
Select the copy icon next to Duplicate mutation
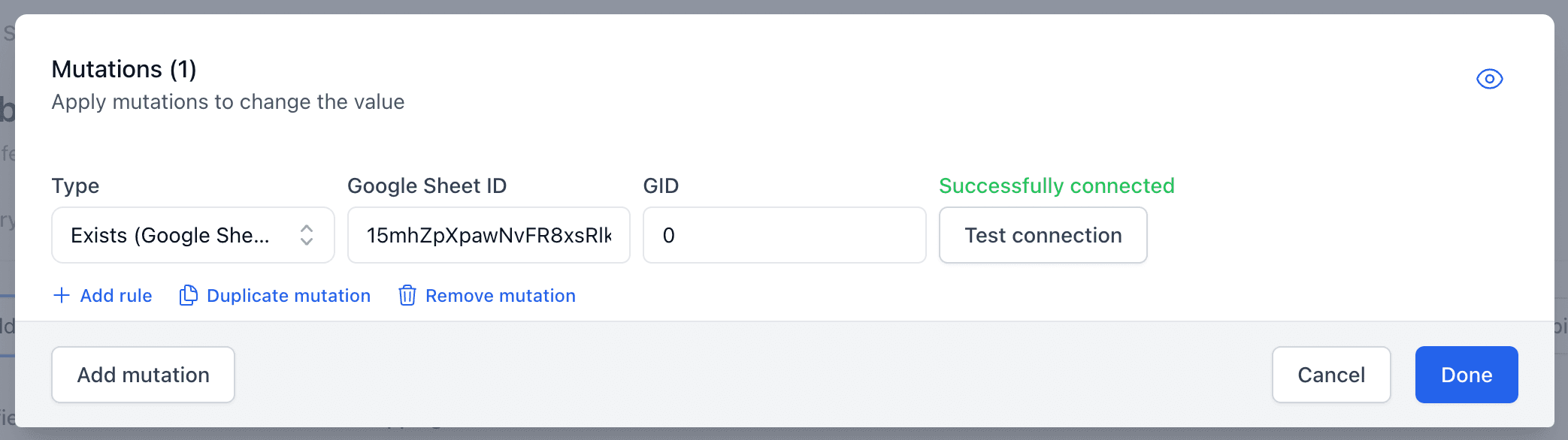188,295
